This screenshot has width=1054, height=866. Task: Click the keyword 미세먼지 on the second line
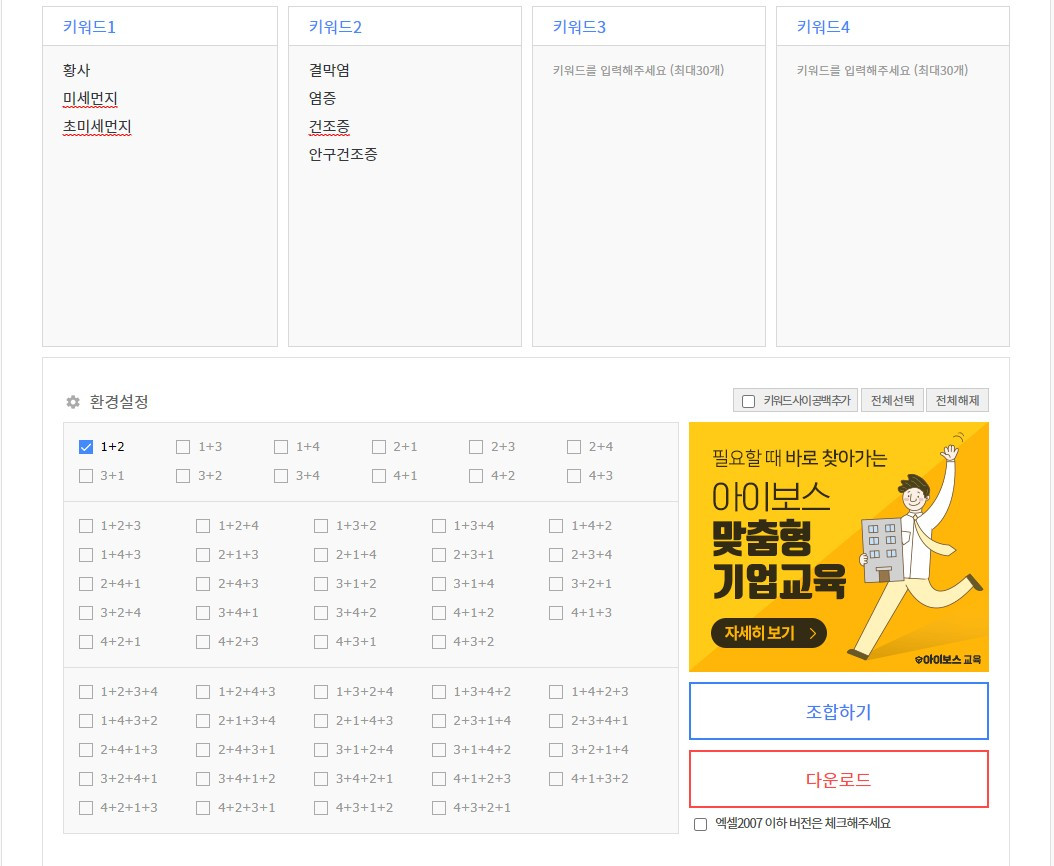[90, 99]
